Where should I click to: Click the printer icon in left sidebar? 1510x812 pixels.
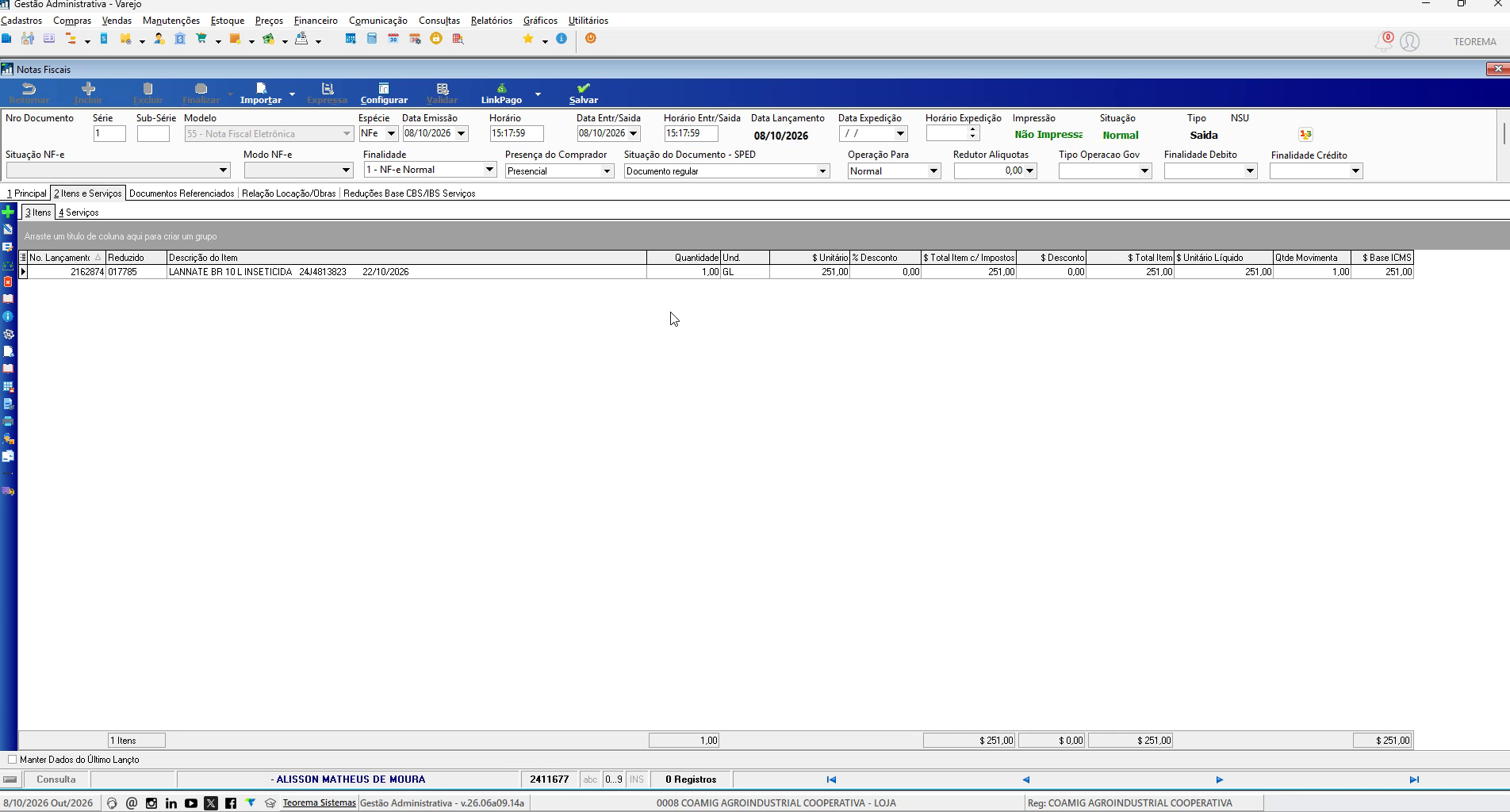(x=8, y=421)
